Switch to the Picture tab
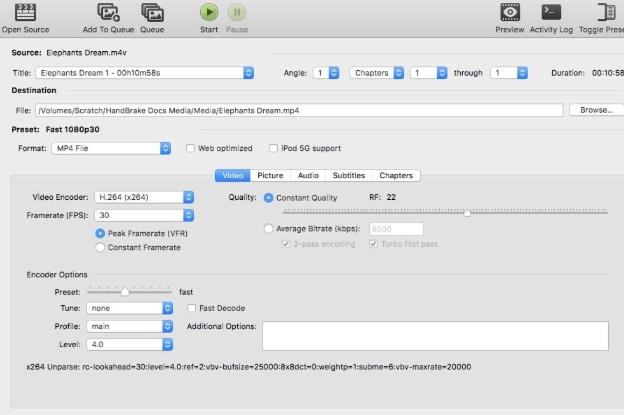This screenshot has width=624, height=415. pyautogui.click(x=270, y=175)
